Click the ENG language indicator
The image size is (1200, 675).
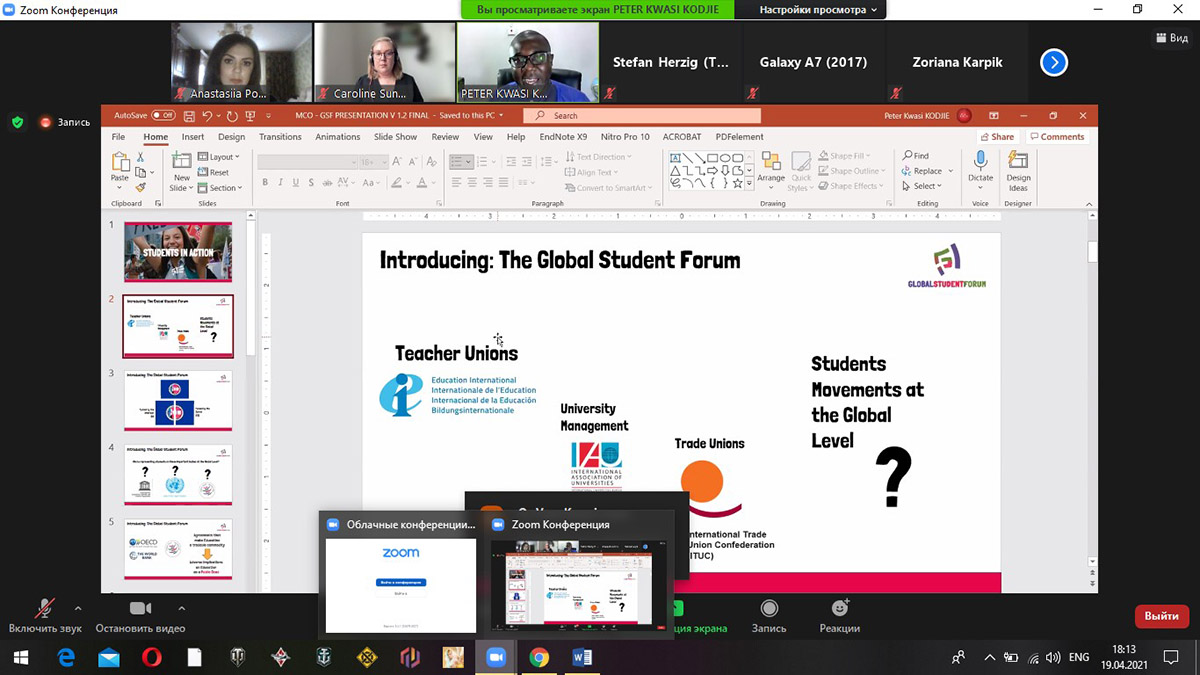point(1079,657)
